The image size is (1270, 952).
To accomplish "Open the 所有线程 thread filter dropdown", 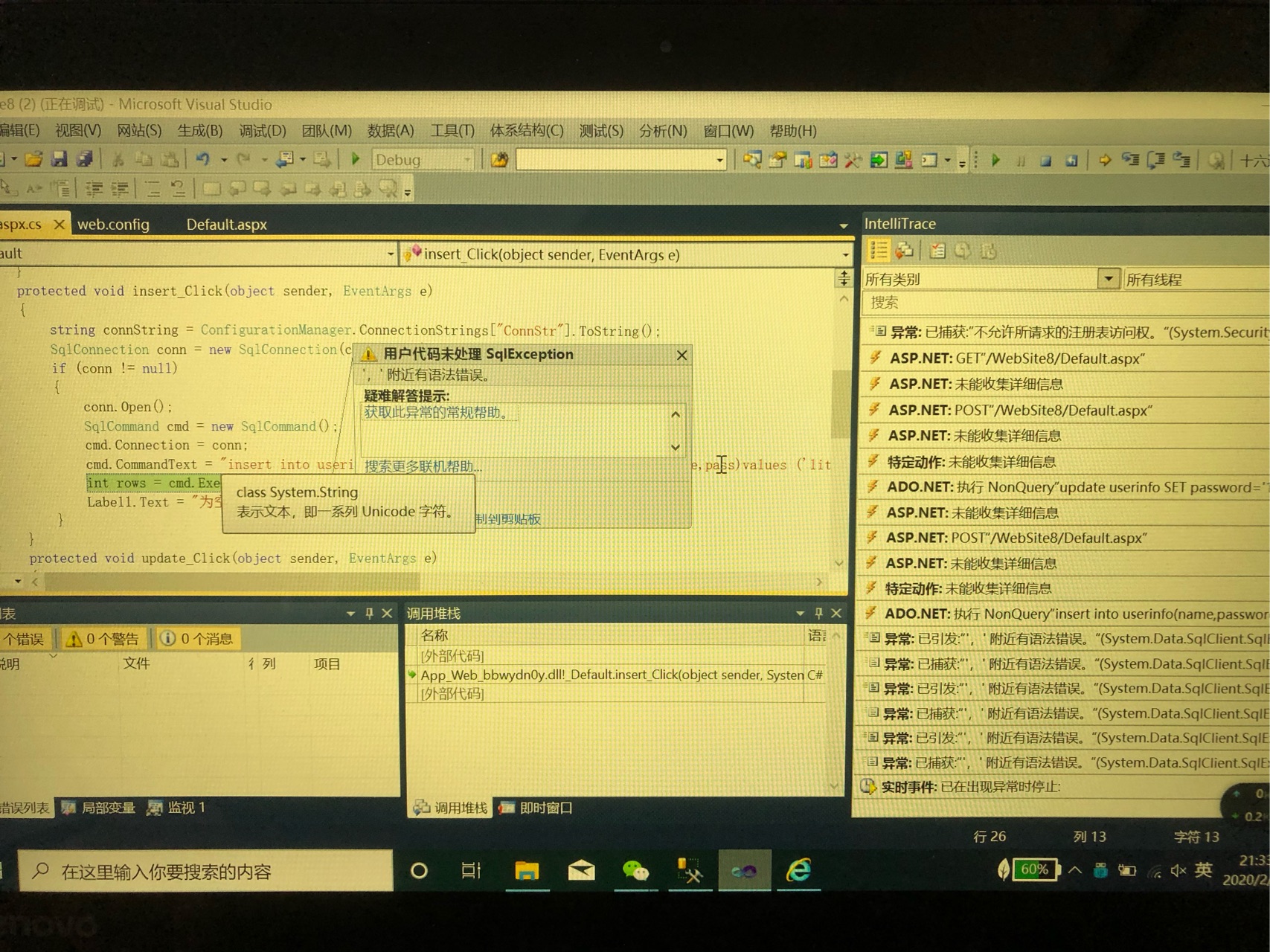I will pos(1196,280).
